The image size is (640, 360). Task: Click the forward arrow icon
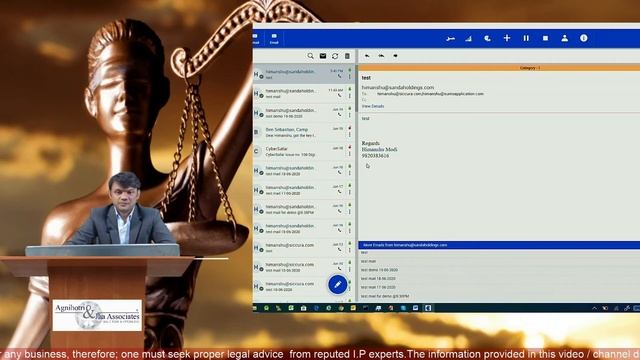(395, 56)
